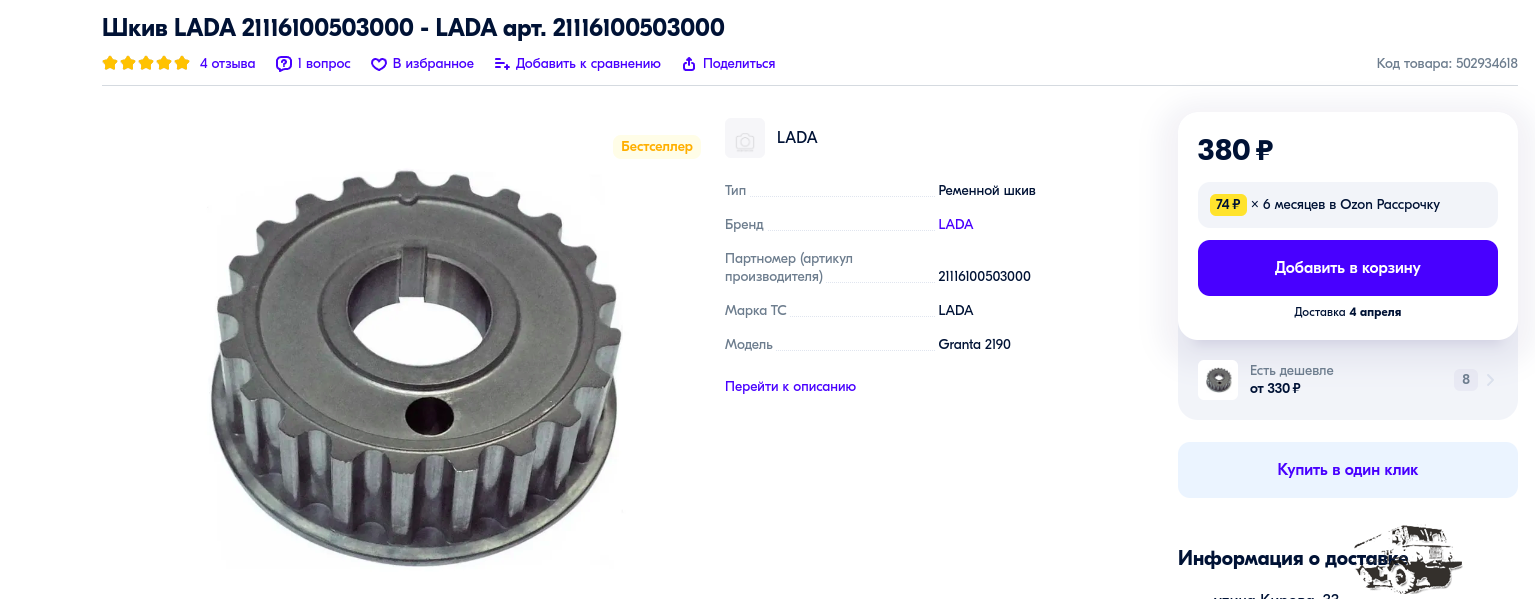Click Перейти к описанию link

click(x=790, y=386)
